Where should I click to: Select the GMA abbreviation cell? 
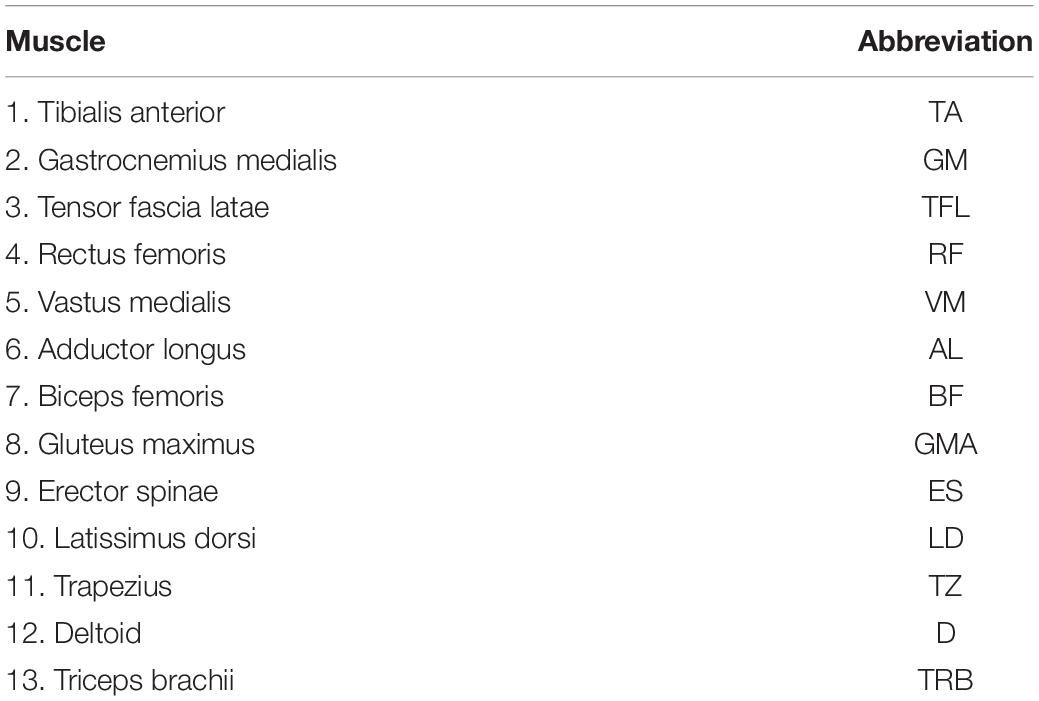point(945,445)
